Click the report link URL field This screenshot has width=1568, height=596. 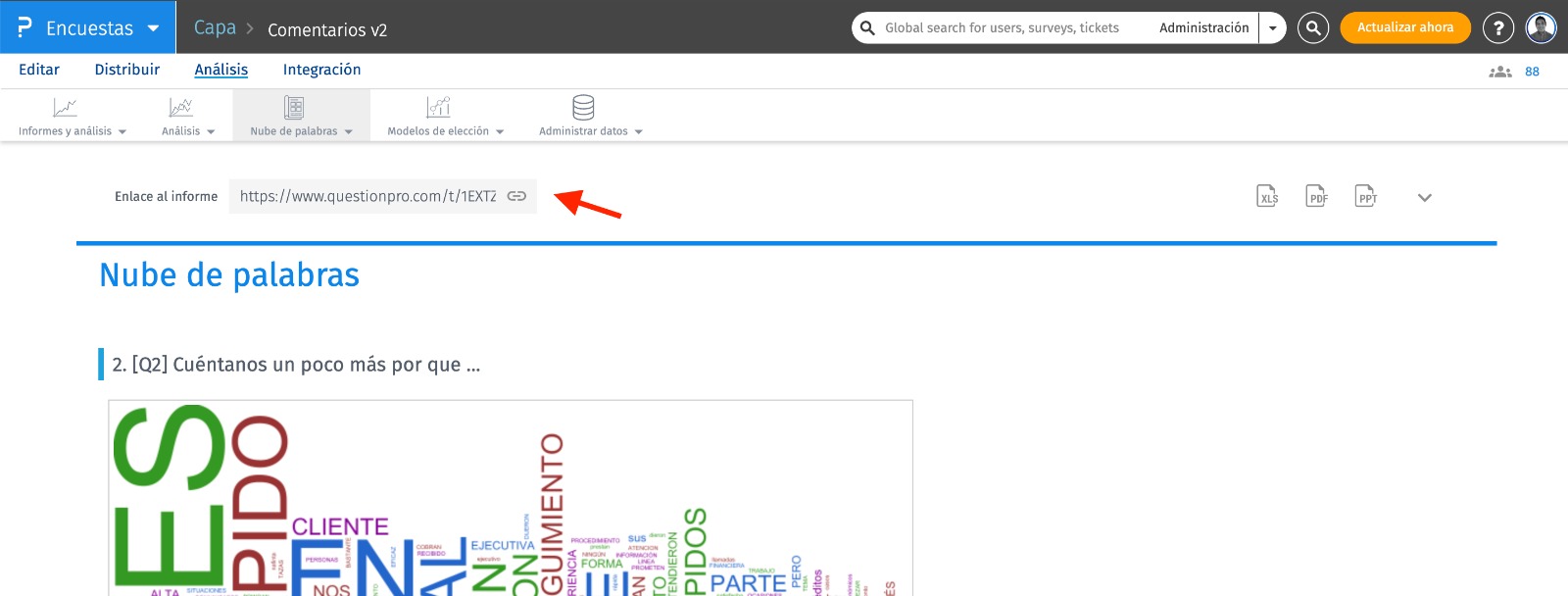(x=367, y=196)
